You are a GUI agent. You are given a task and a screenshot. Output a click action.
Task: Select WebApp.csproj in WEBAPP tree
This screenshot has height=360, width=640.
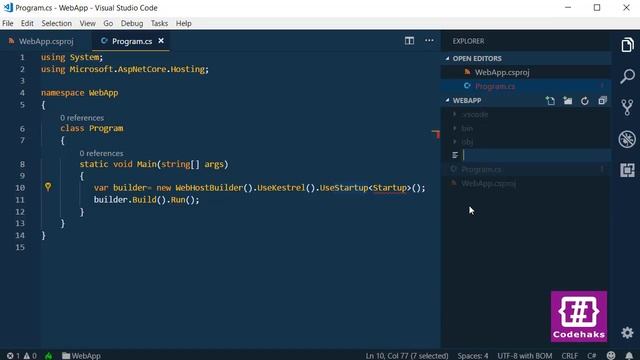pyautogui.click(x=527, y=183)
